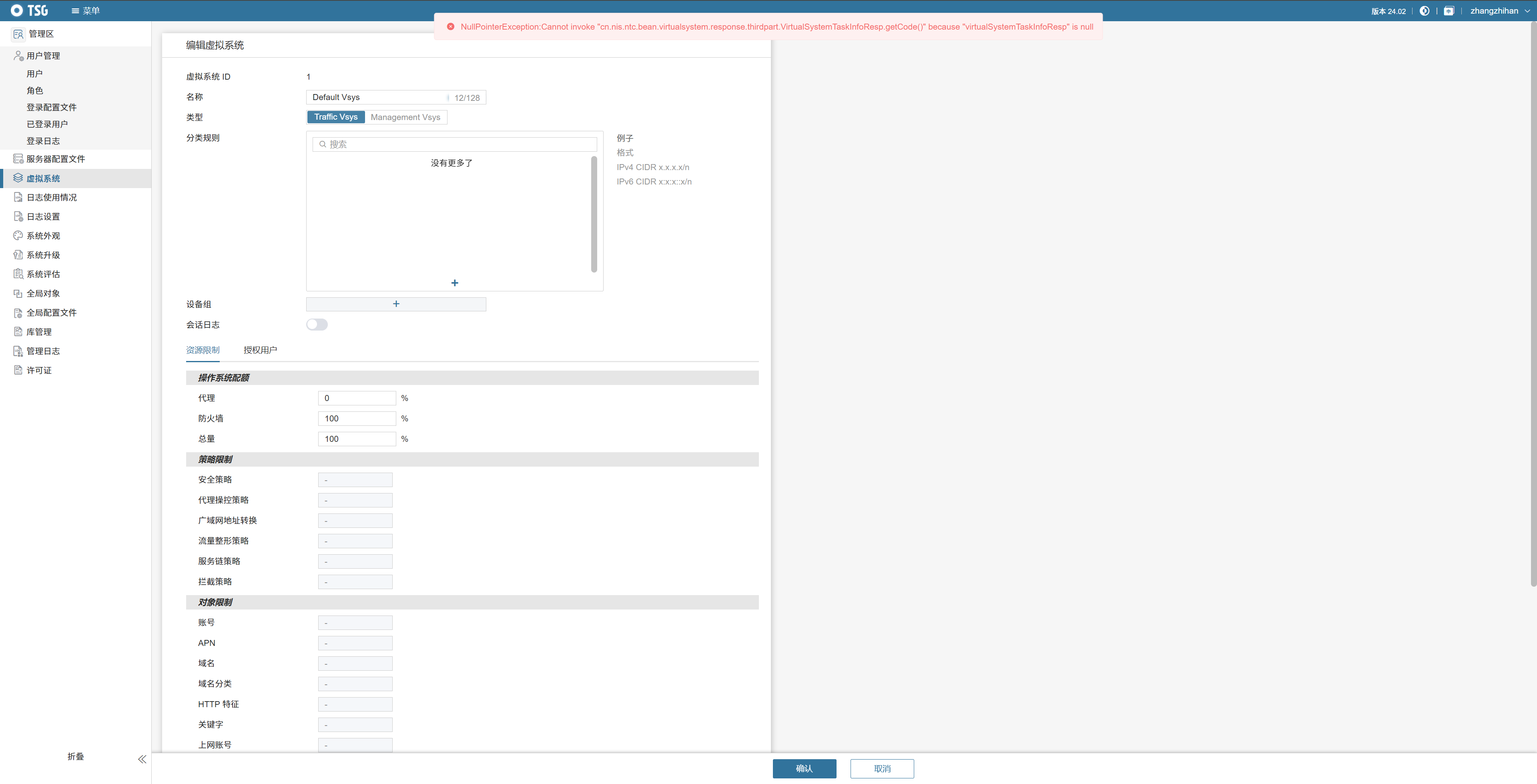The width and height of the screenshot is (1537, 784).
Task: Click plus icon to add 分类规则
Action: pyautogui.click(x=455, y=283)
